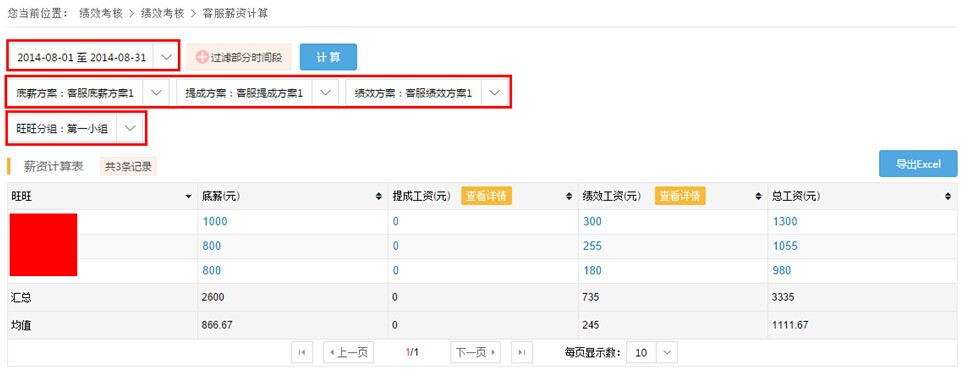Click the 共3条记录 label
The width and height of the screenshot is (964, 372).
[x=128, y=166]
